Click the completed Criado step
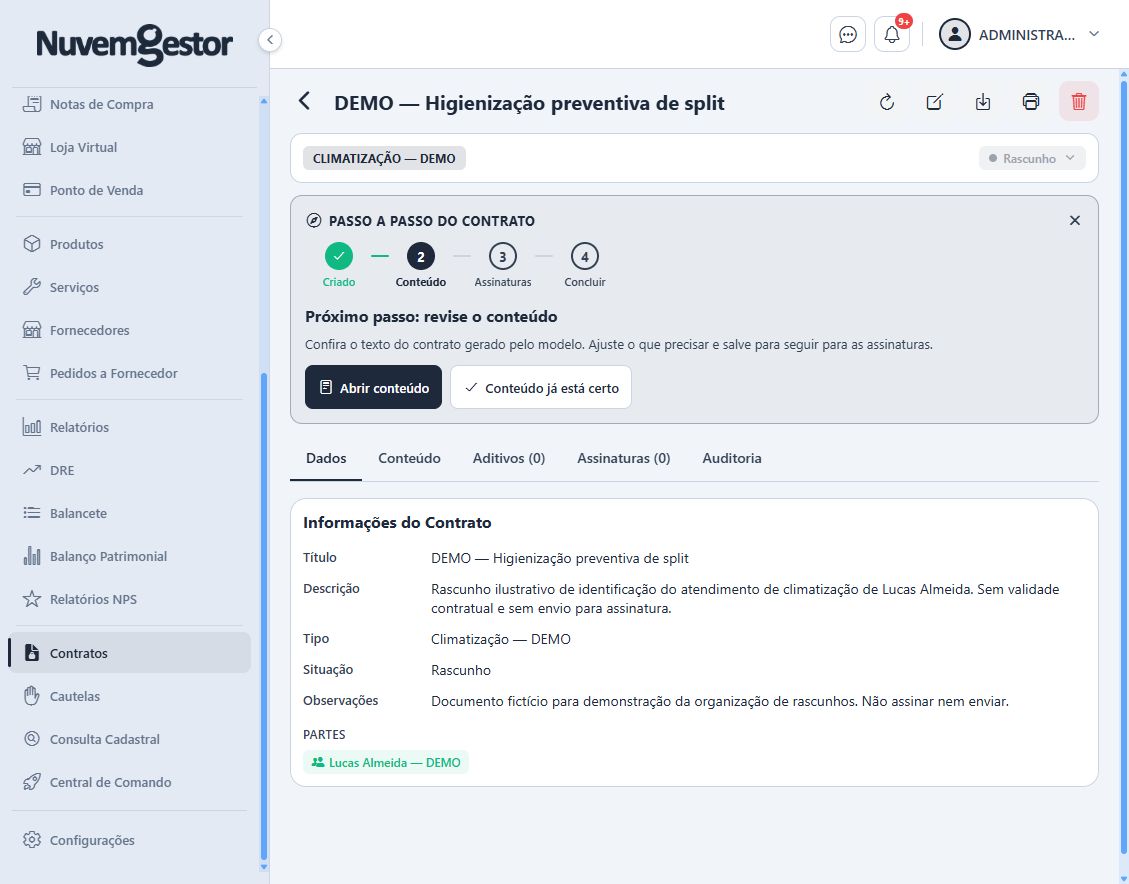 tap(338, 265)
